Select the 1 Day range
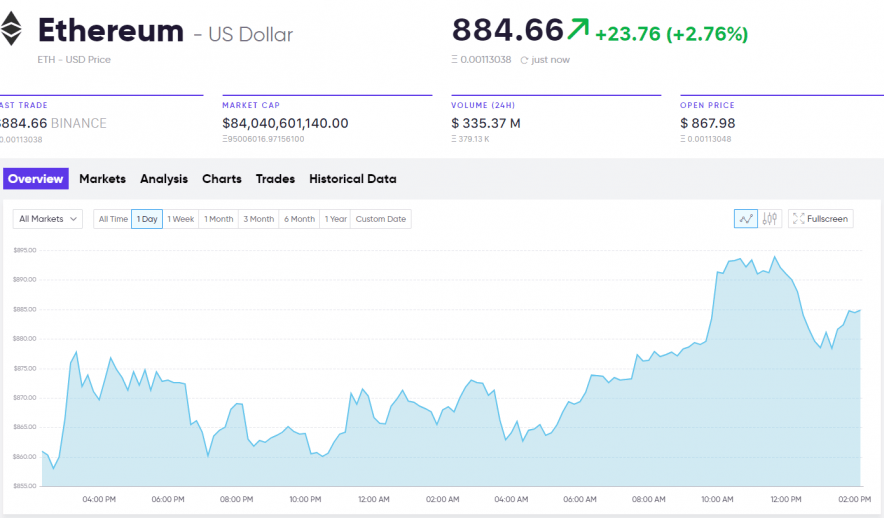 [x=147, y=219]
